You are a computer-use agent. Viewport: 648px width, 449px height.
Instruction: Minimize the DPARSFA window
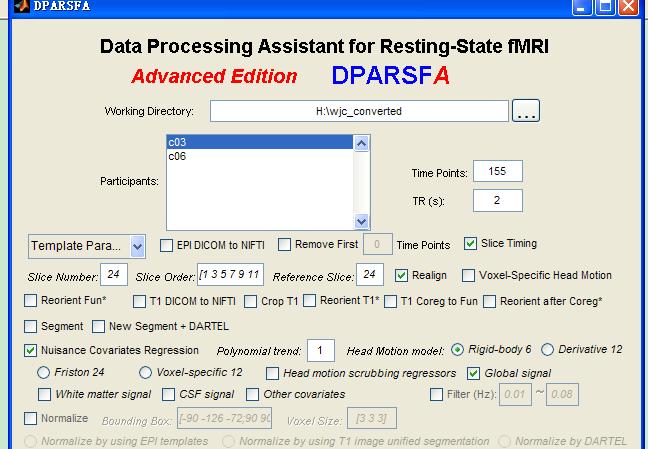pyautogui.click(x=582, y=7)
